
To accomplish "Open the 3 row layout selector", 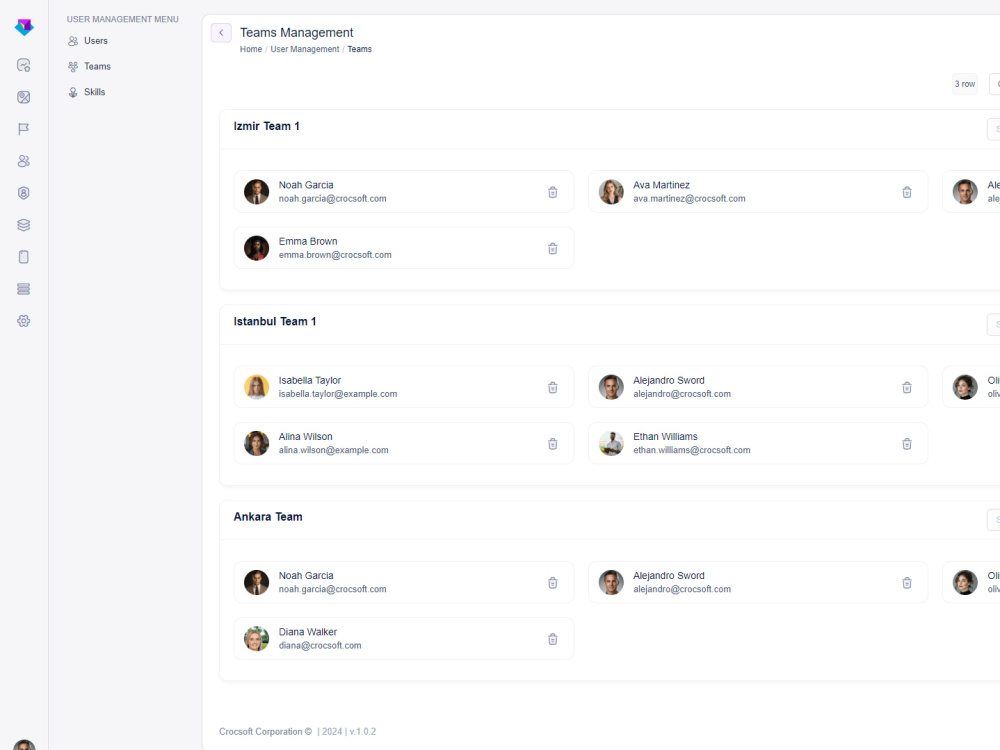I will [964, 84].
